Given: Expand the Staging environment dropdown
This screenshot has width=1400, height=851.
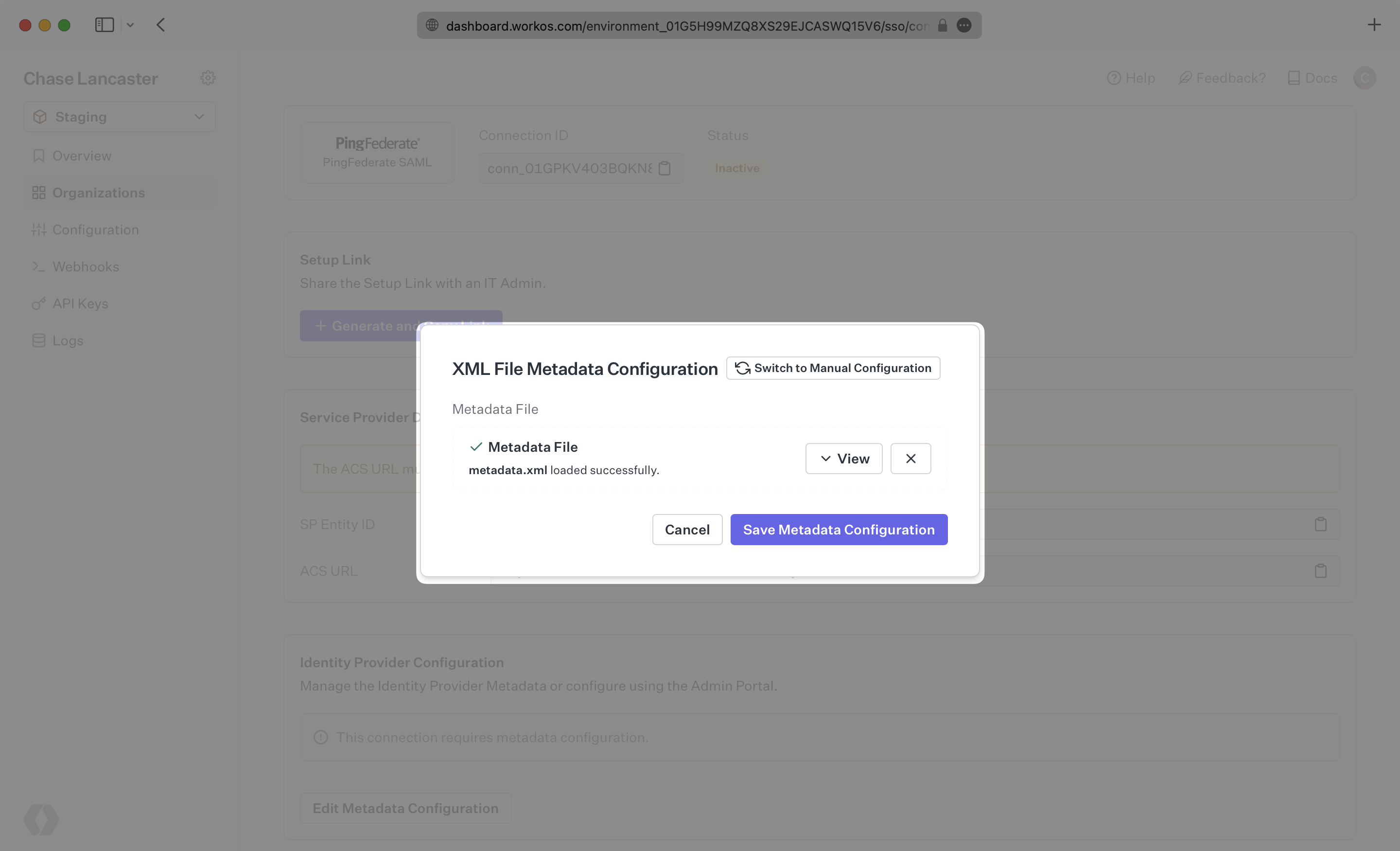Looking at the screenshot, I should [x=199, y=117].
